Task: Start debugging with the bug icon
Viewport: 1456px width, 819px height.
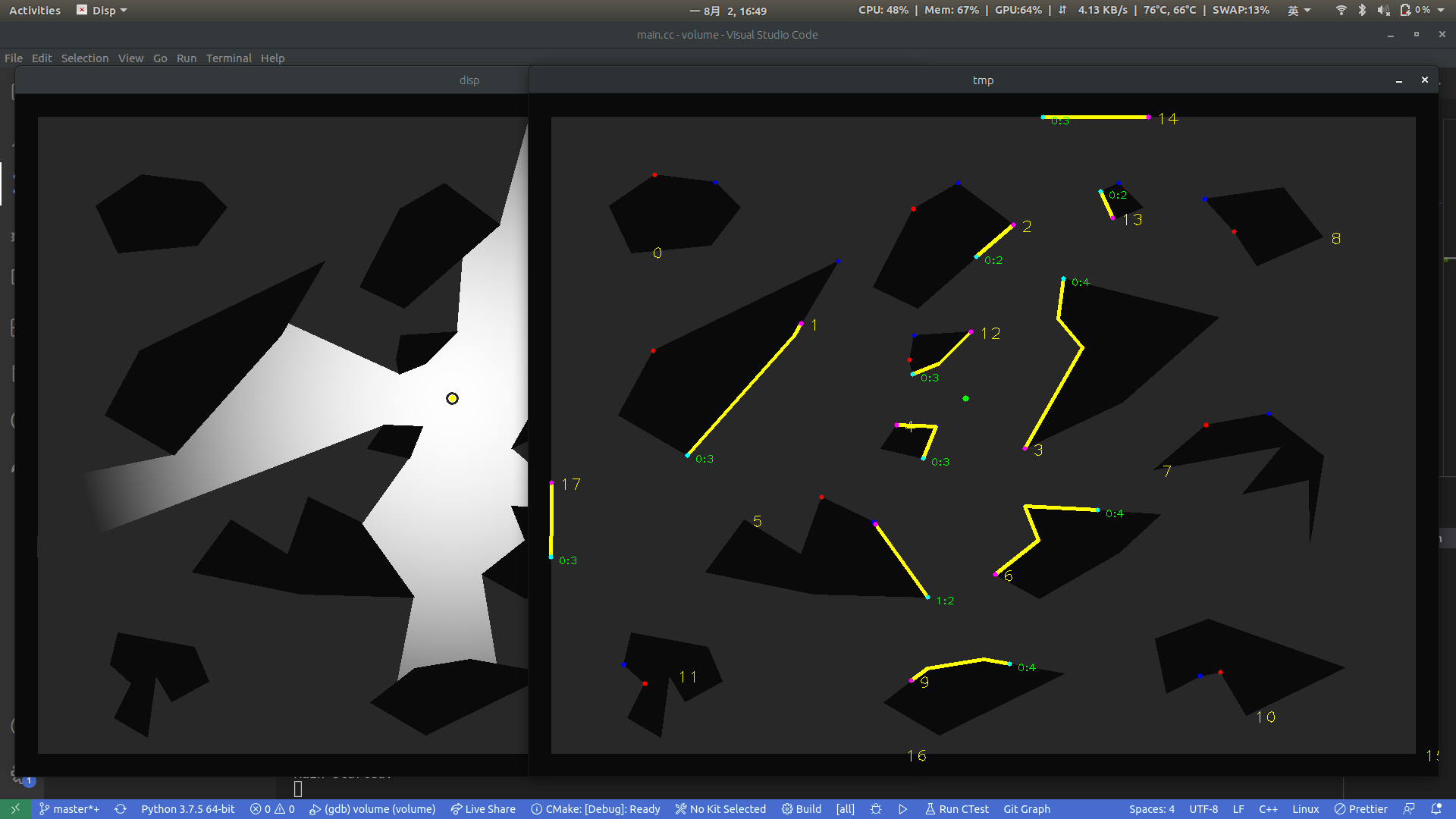Action: (876, 809)
